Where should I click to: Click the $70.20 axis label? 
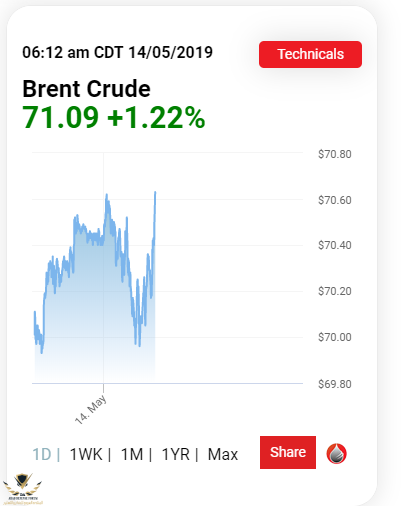pos(335,291)
